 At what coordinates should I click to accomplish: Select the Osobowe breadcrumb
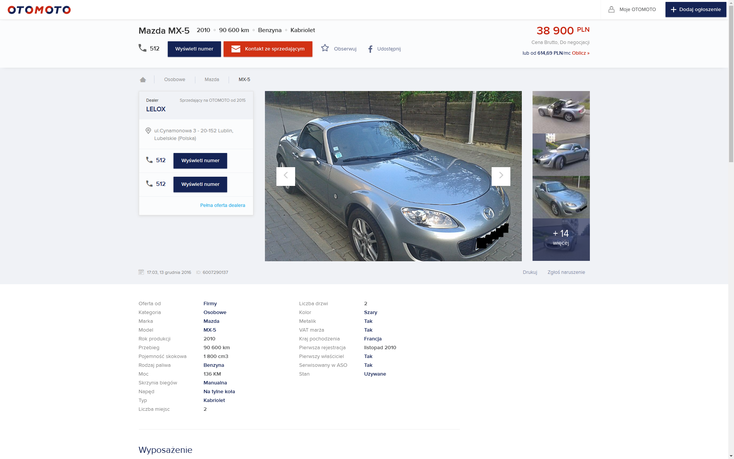pos(175,80)
